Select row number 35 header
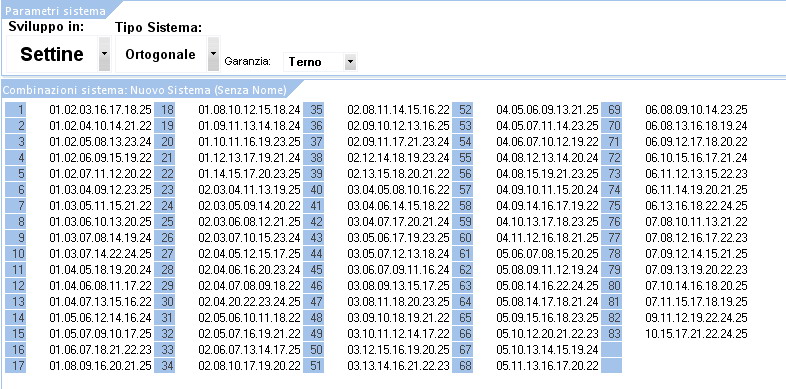This screenshot has height=389, width=786. click(x=313, y=110)
